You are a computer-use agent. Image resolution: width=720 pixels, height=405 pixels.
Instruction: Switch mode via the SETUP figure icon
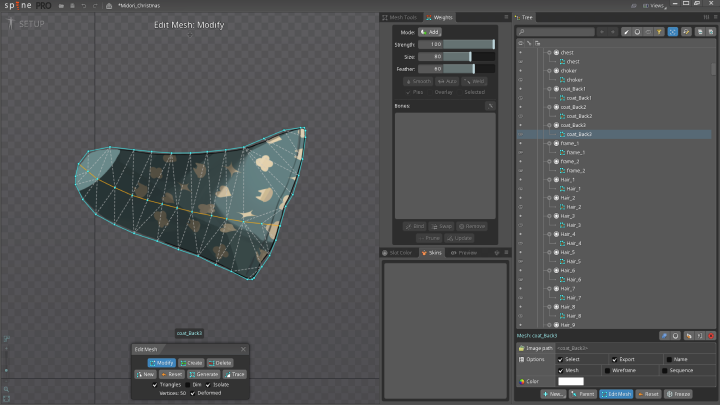pos(11,23)
